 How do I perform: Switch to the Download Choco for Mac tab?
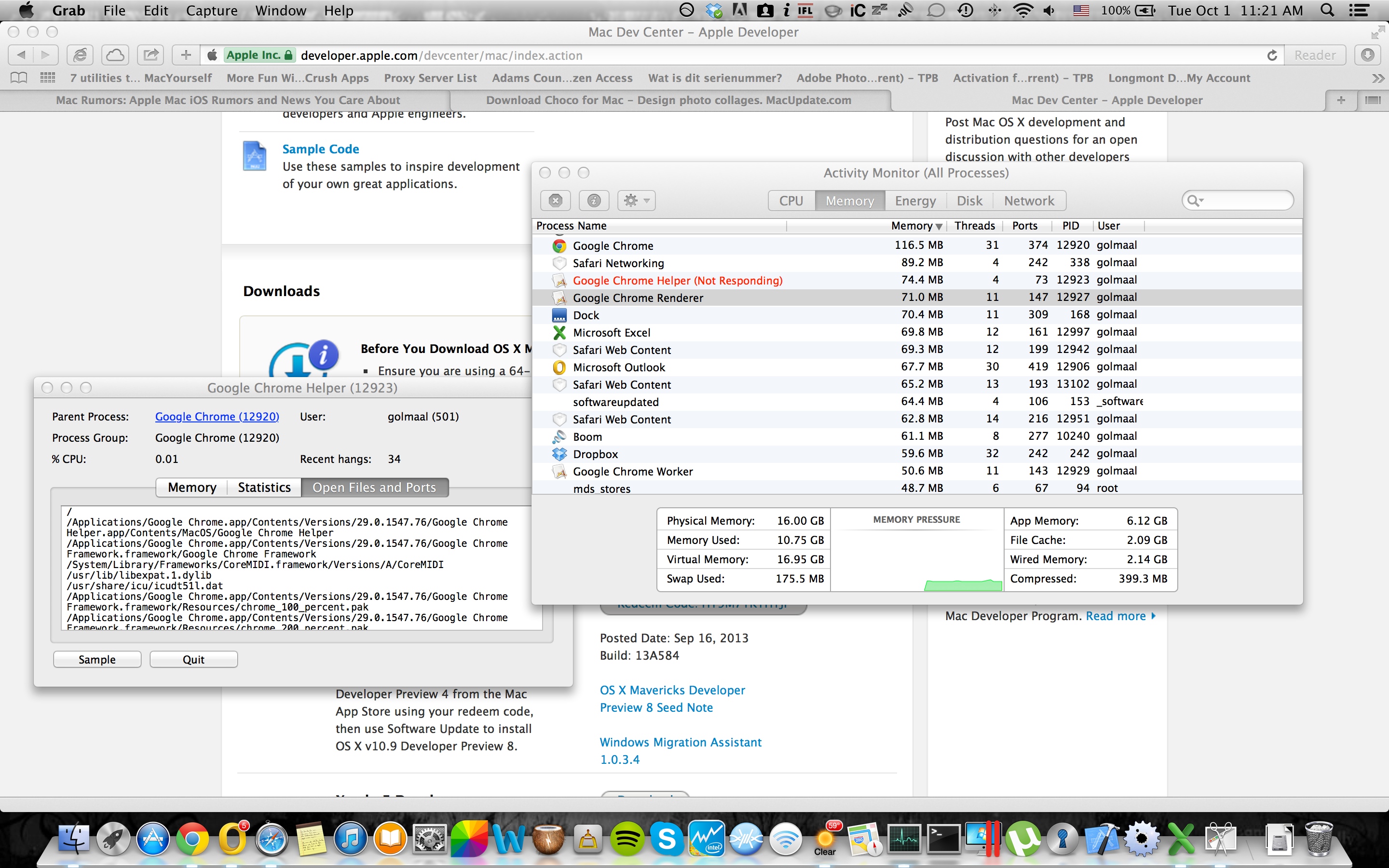668,100
